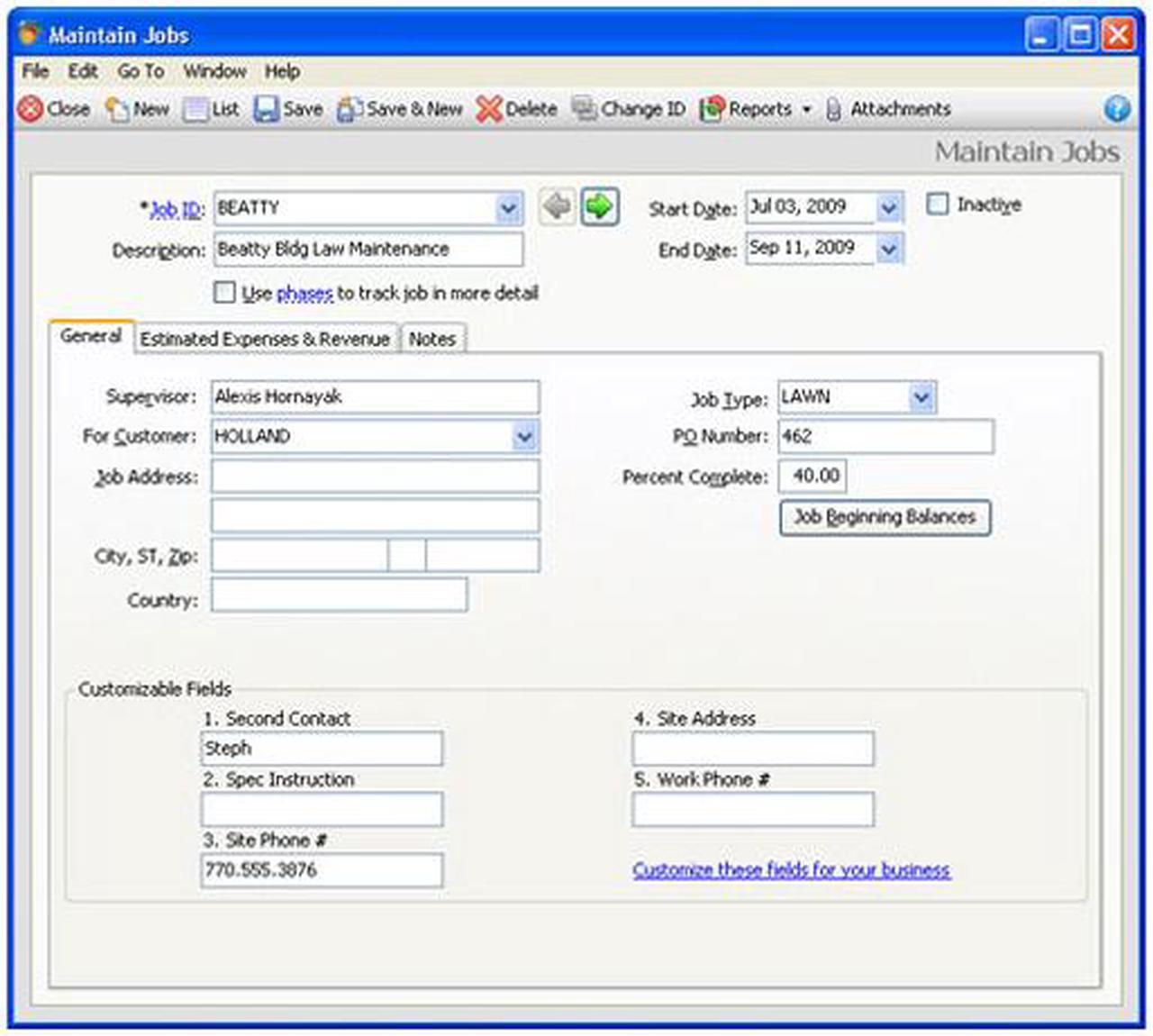Click the Supervisor field
This screenshot has height=1036, width=1153.
point(375,396)
